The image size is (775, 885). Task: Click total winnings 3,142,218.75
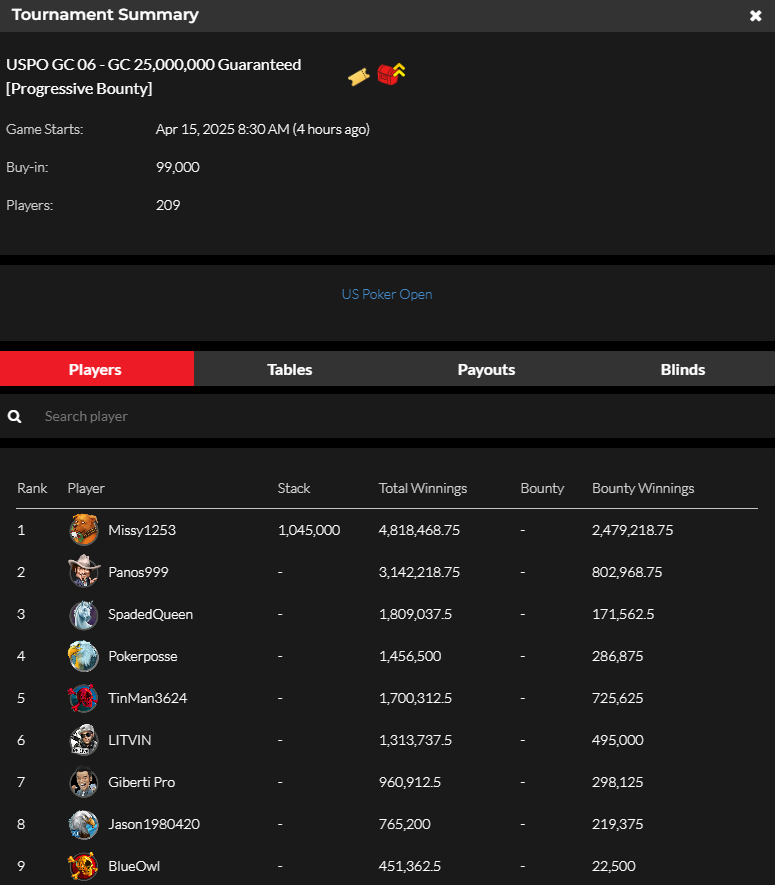click(419, 572)
